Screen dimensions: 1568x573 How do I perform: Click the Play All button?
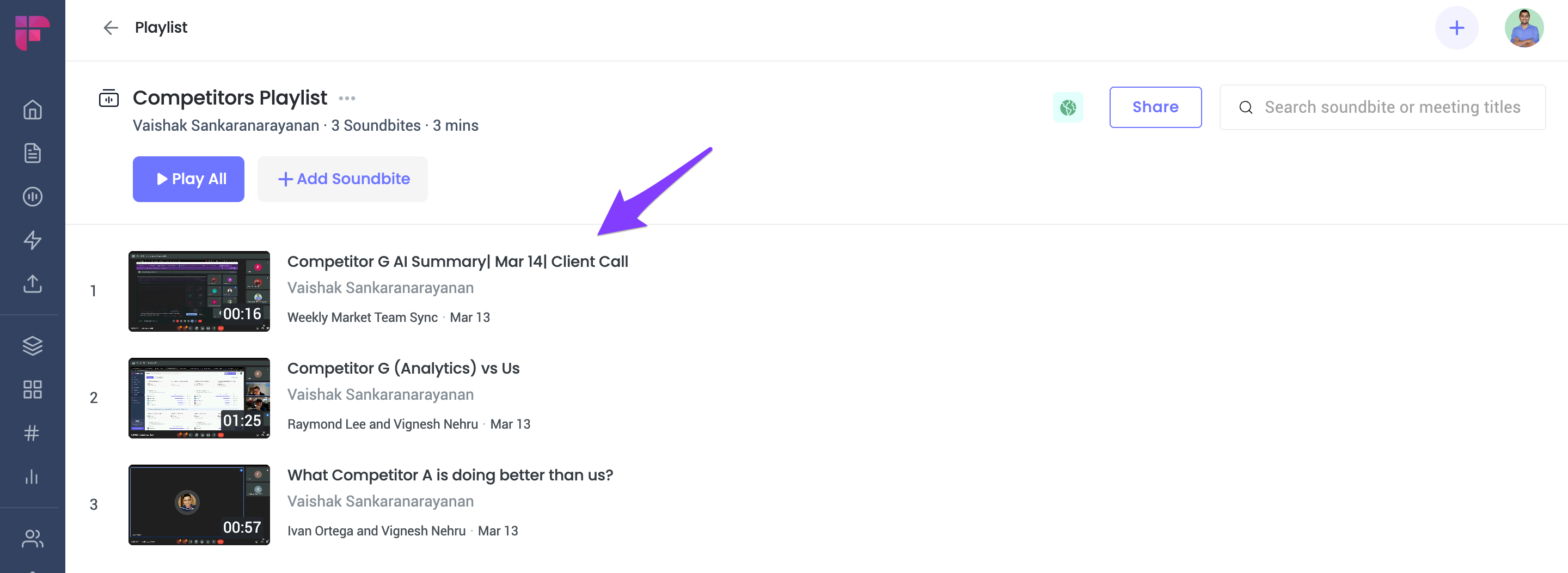[189, 179]
